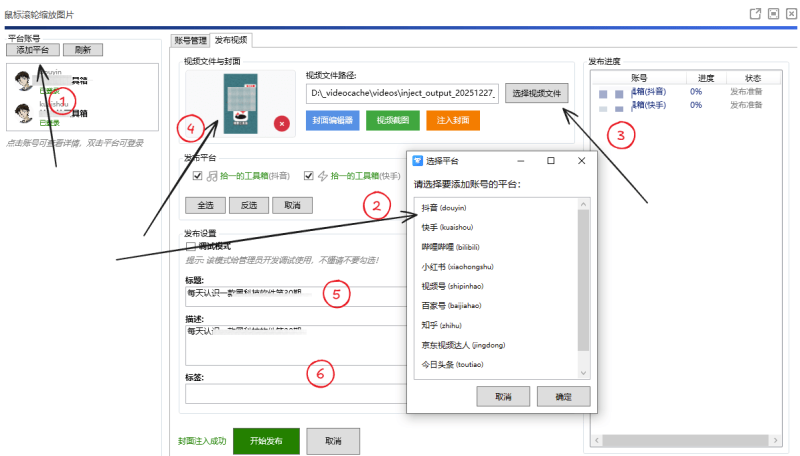
Task: Select 百家号 (baijiahao) in platform list
Action: (x=496, y=306)
